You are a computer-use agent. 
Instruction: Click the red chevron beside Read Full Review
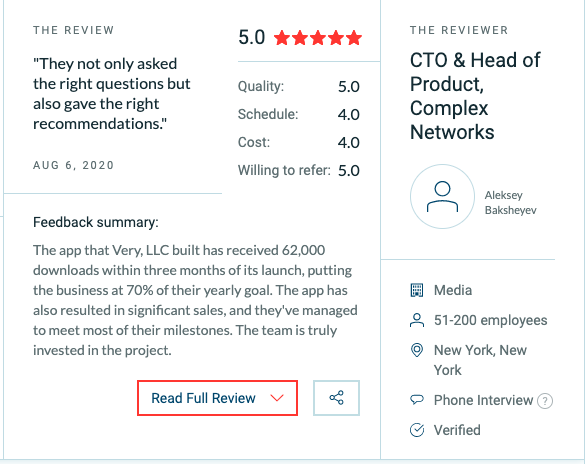(x=277, y=398)
